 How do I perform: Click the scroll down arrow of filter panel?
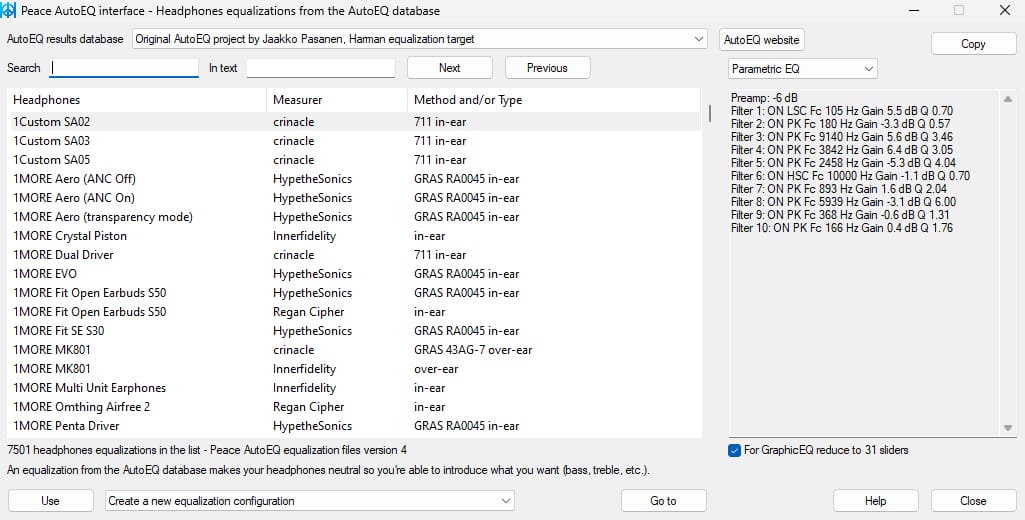click(x=1007, y=428)
